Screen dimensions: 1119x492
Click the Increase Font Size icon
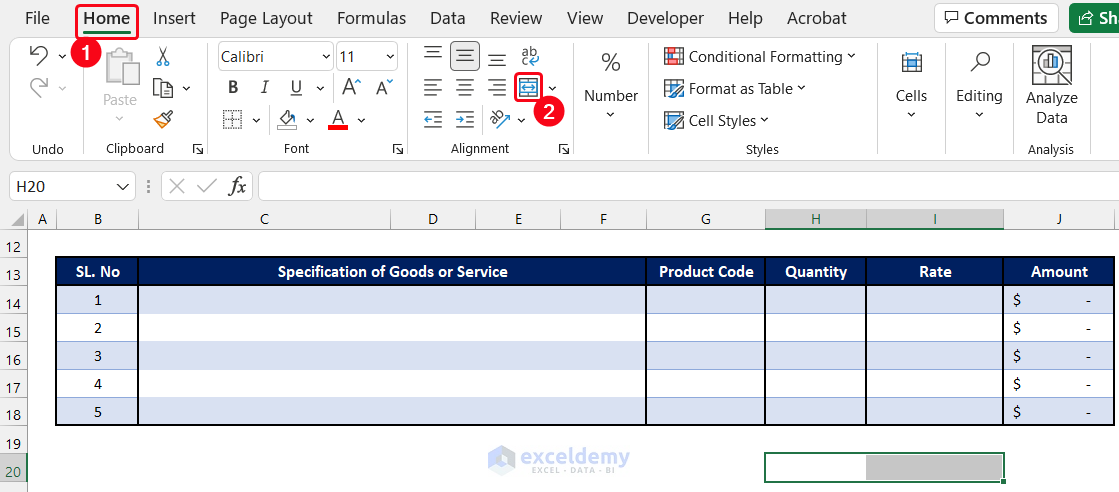point(349,88)
